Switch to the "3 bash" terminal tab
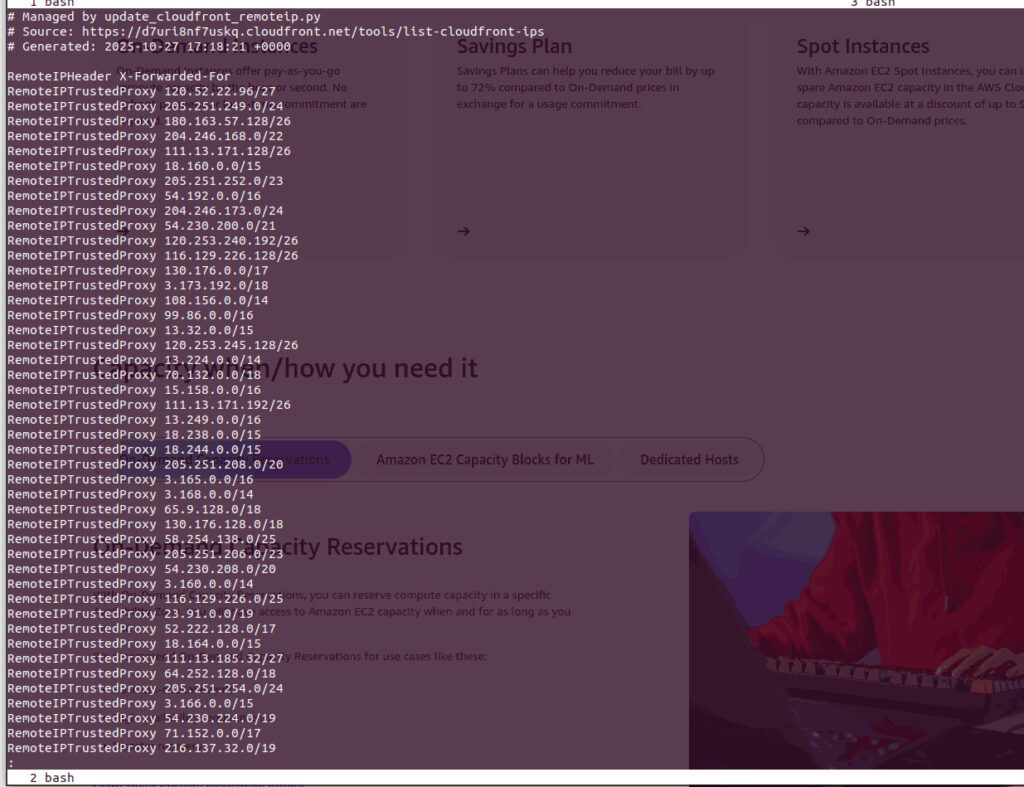1024x787 pixels. pos(872,4)
